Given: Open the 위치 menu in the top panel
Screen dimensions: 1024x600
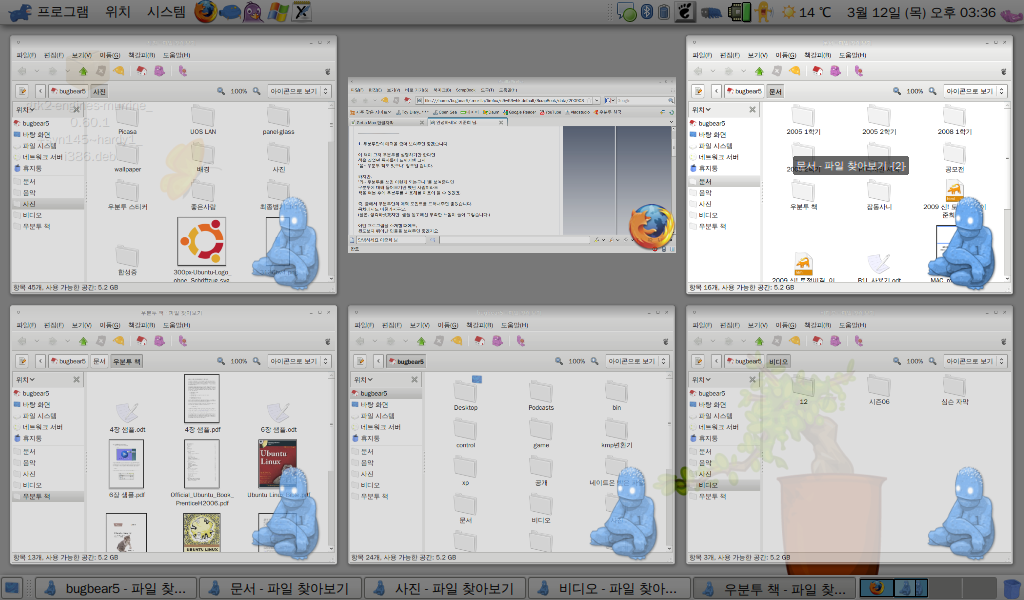Looking at the screenshot, I should [118, 12].
